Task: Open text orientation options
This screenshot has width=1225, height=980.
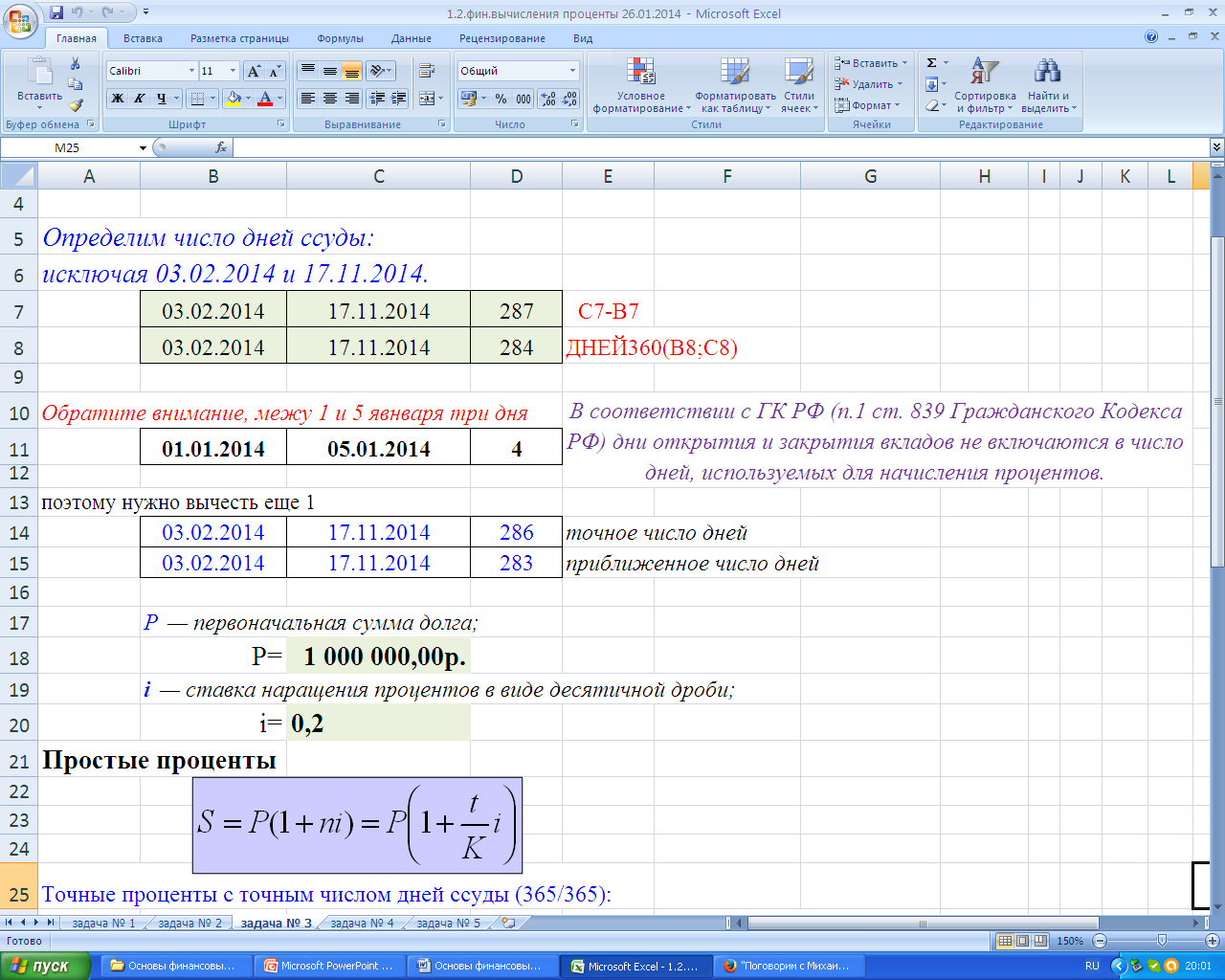Action: coord(378,71)
